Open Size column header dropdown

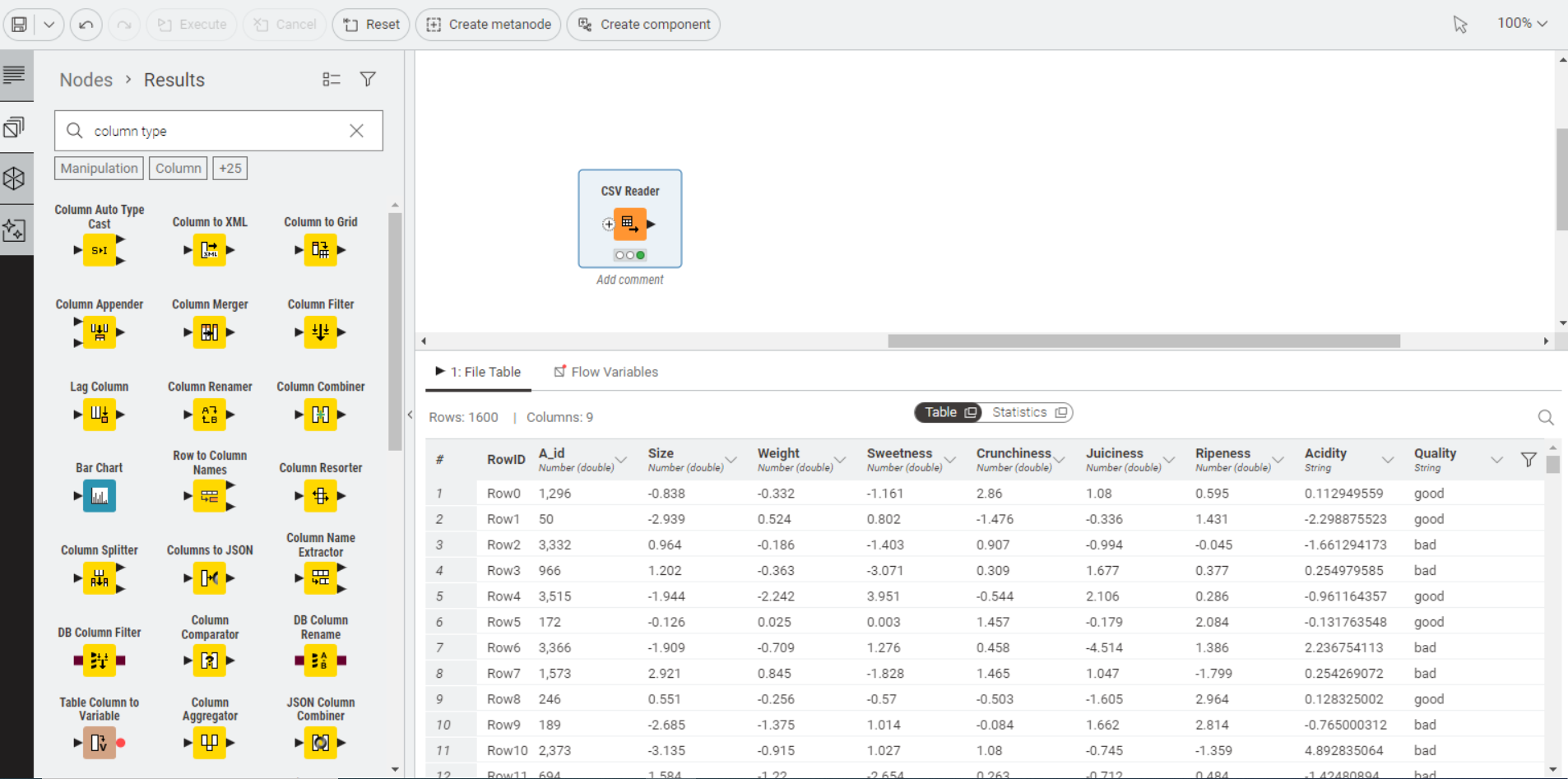click(731, 460)
